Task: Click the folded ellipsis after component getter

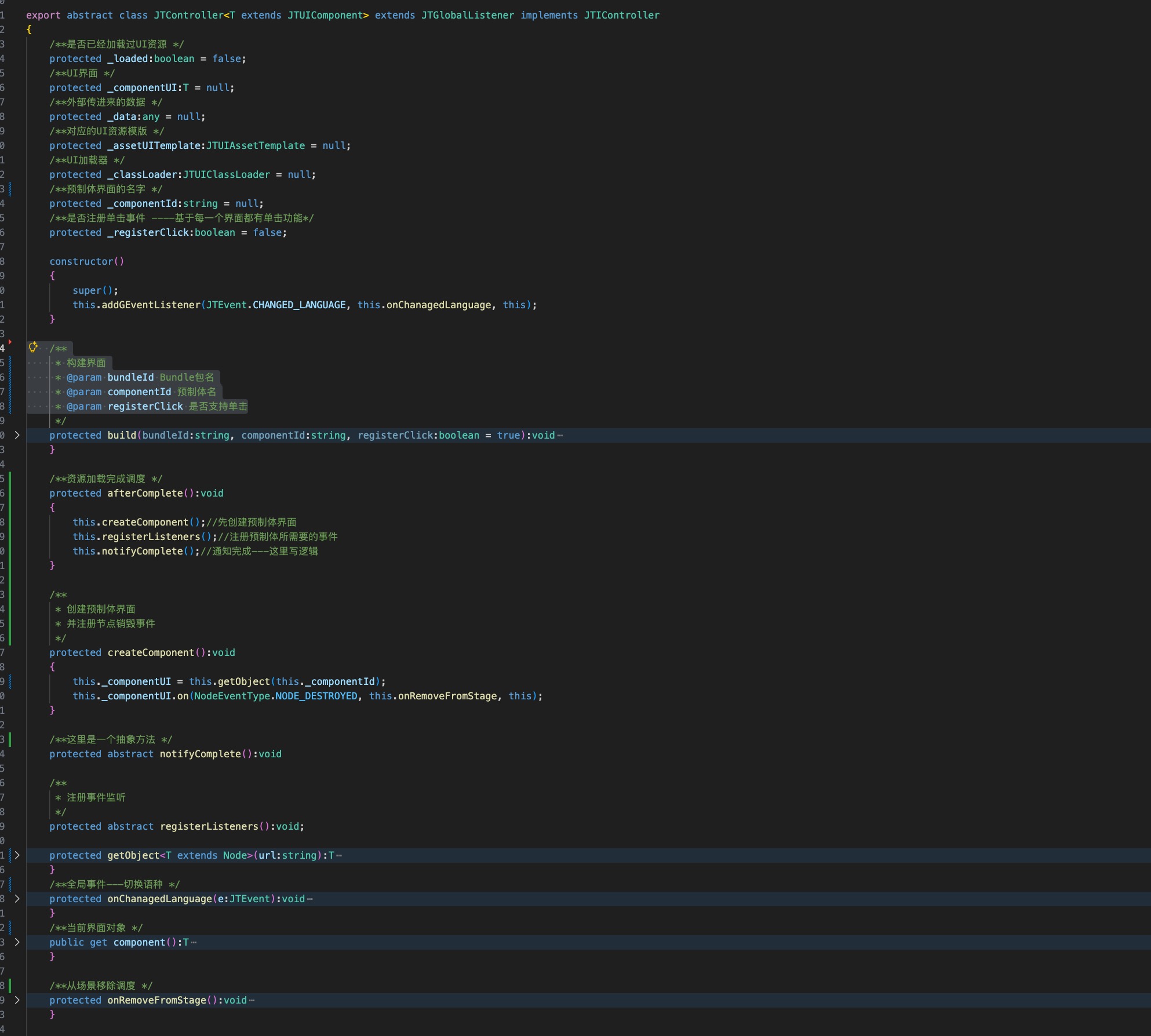Action: pos(194,943)
